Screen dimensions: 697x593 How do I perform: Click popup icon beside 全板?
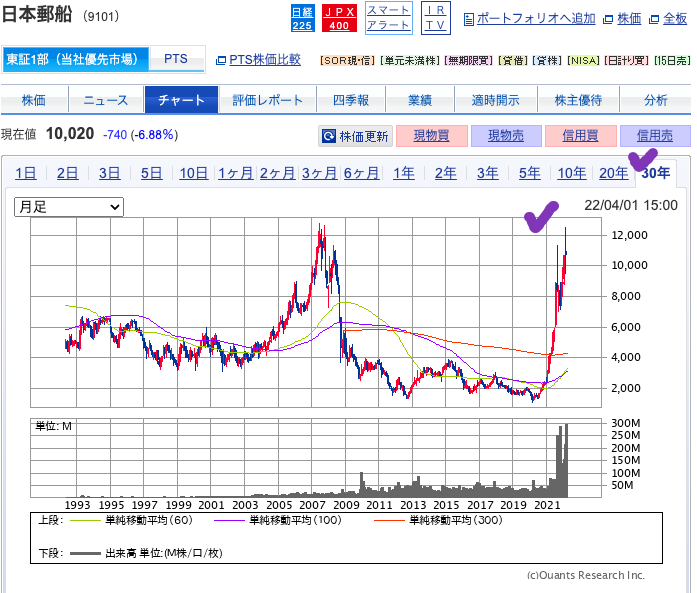653,19
